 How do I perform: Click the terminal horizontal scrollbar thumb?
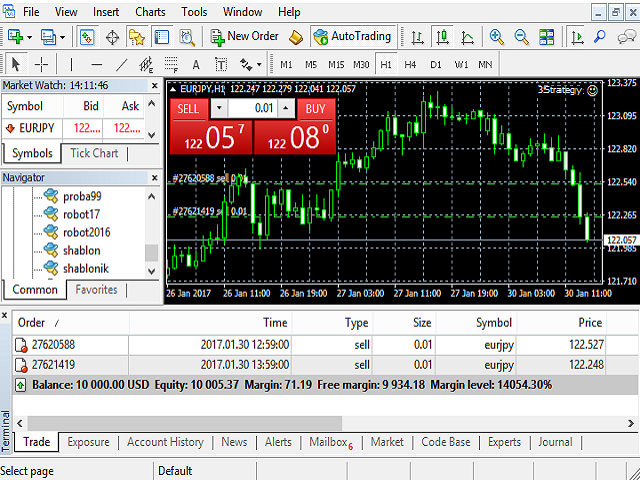coord(185,423)
